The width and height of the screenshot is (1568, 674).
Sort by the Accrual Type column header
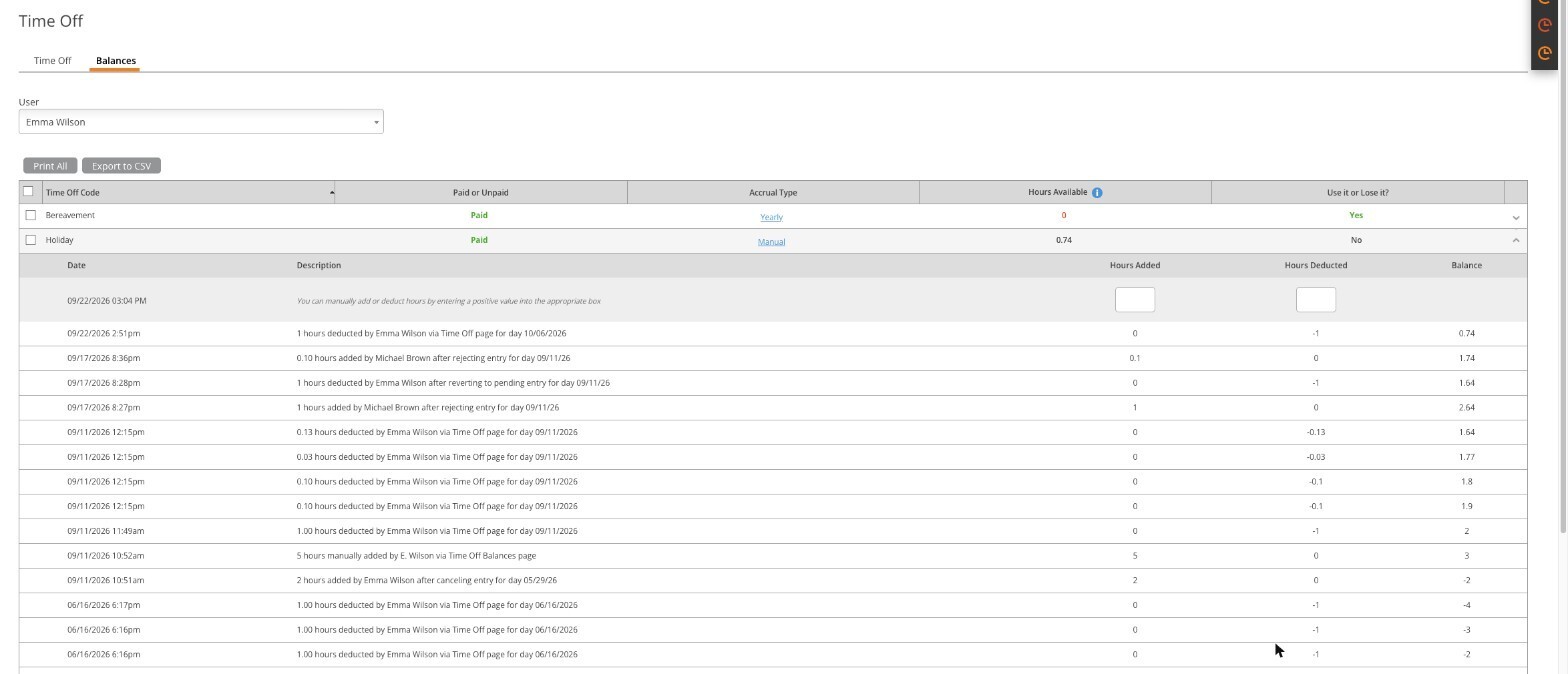(773, 192)
